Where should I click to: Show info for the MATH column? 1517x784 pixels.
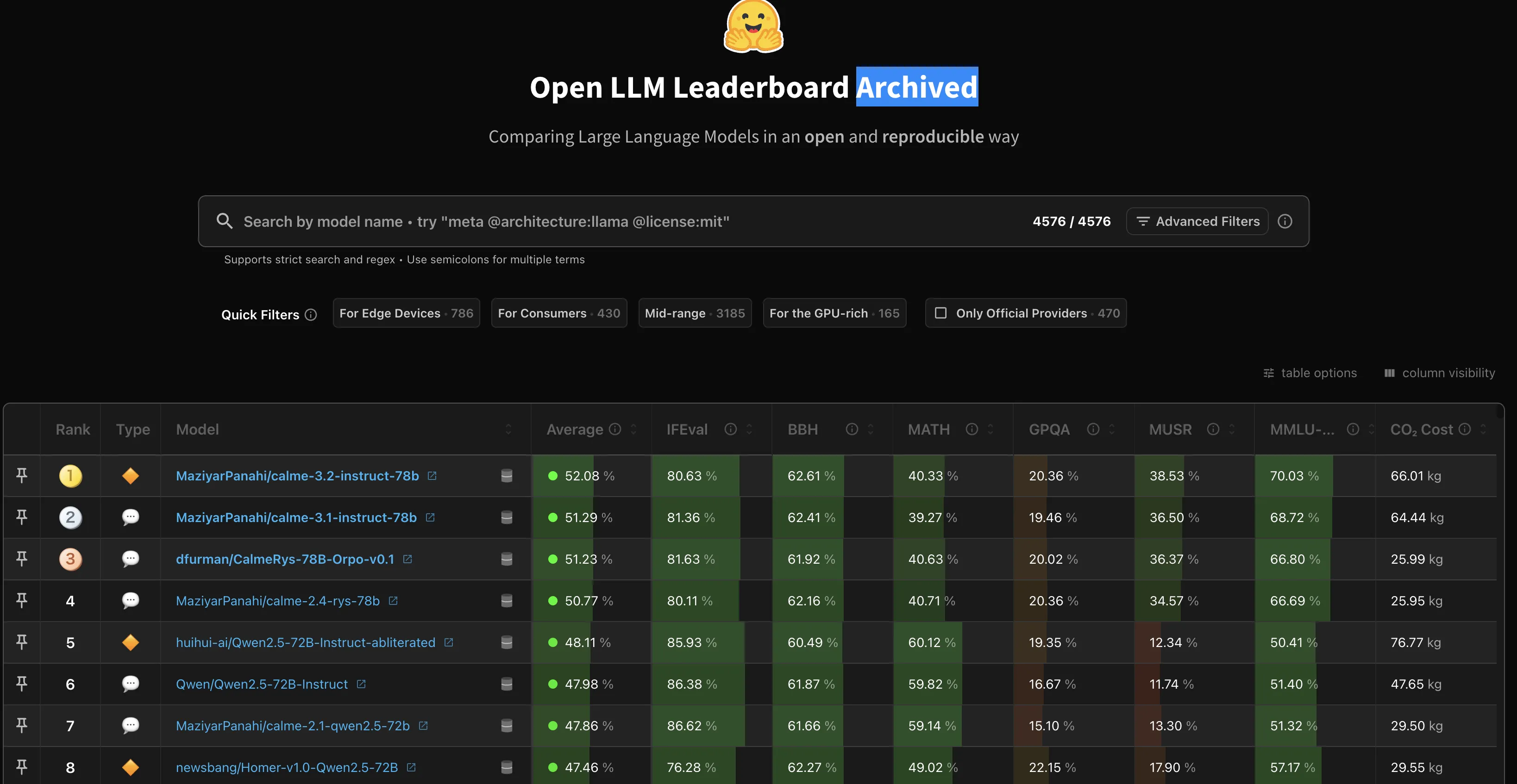click(x=972, y=429)
